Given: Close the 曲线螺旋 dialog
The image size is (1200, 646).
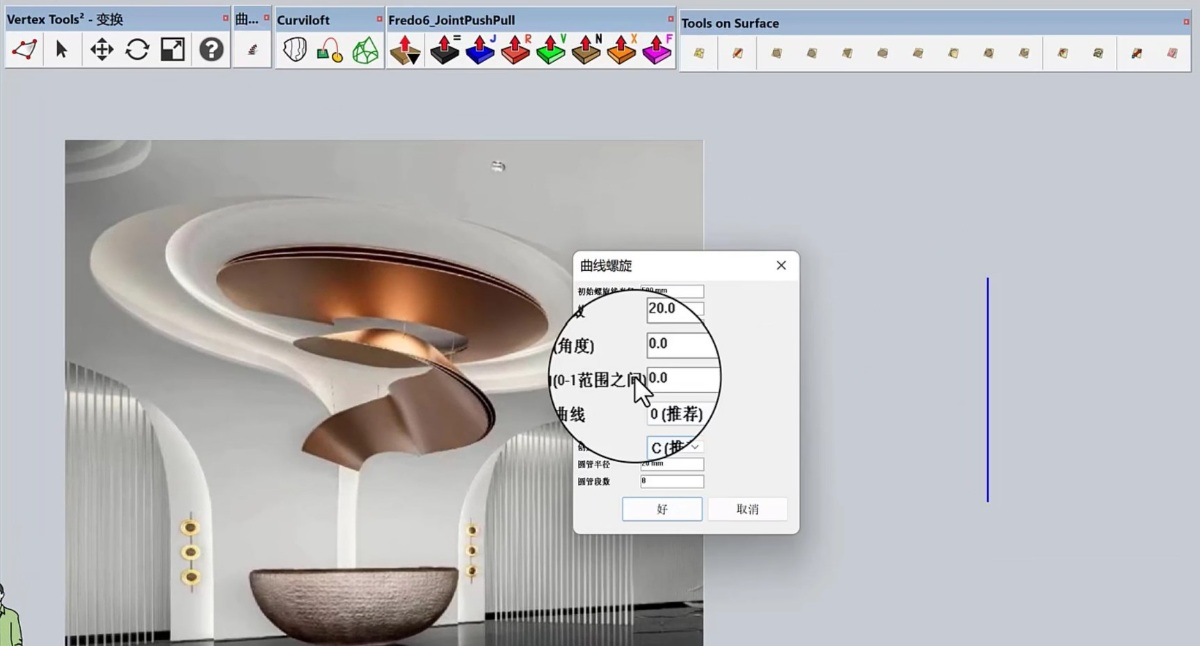Looking at the screenshot, I should click(x=781, y=265).
